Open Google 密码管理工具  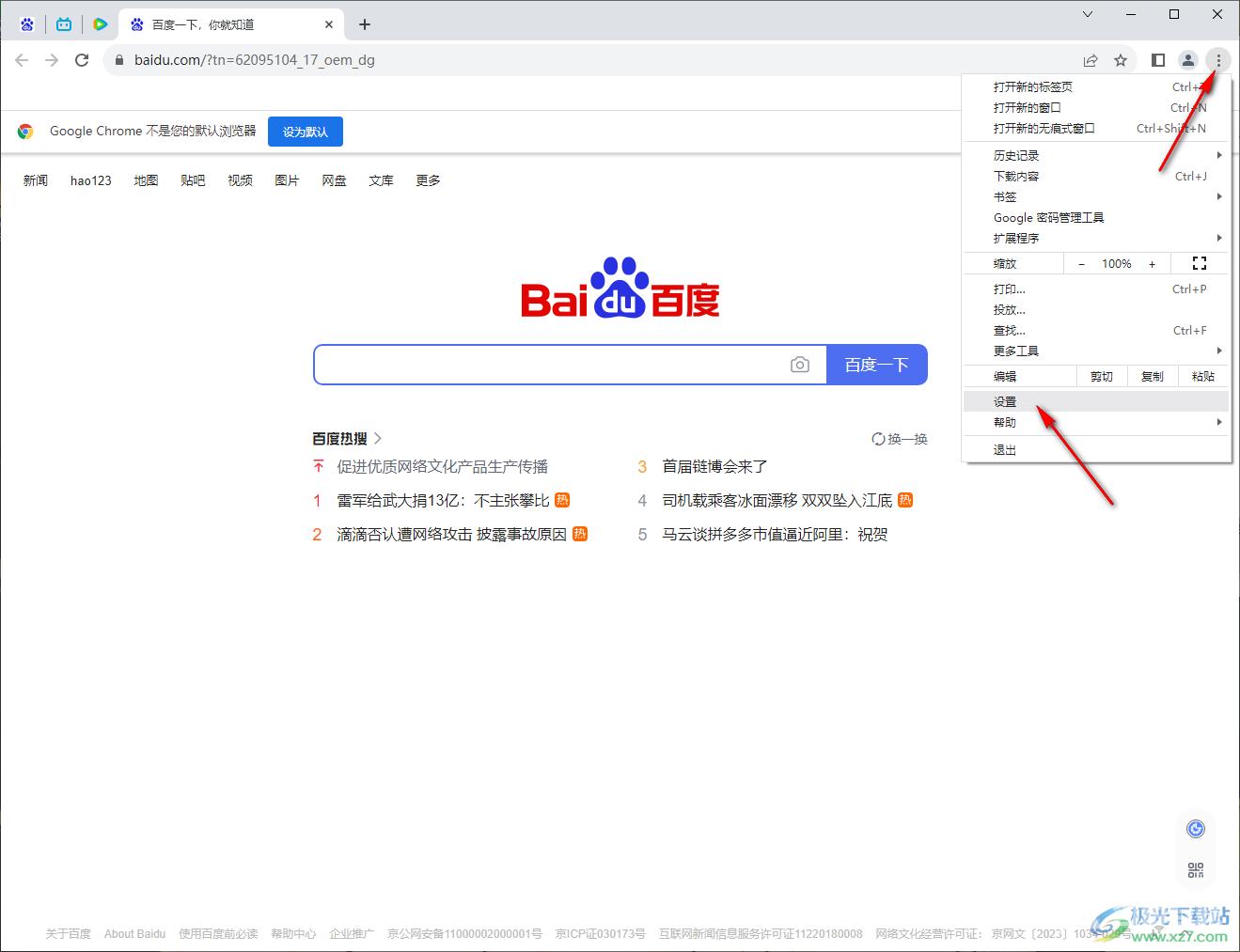1097,217
